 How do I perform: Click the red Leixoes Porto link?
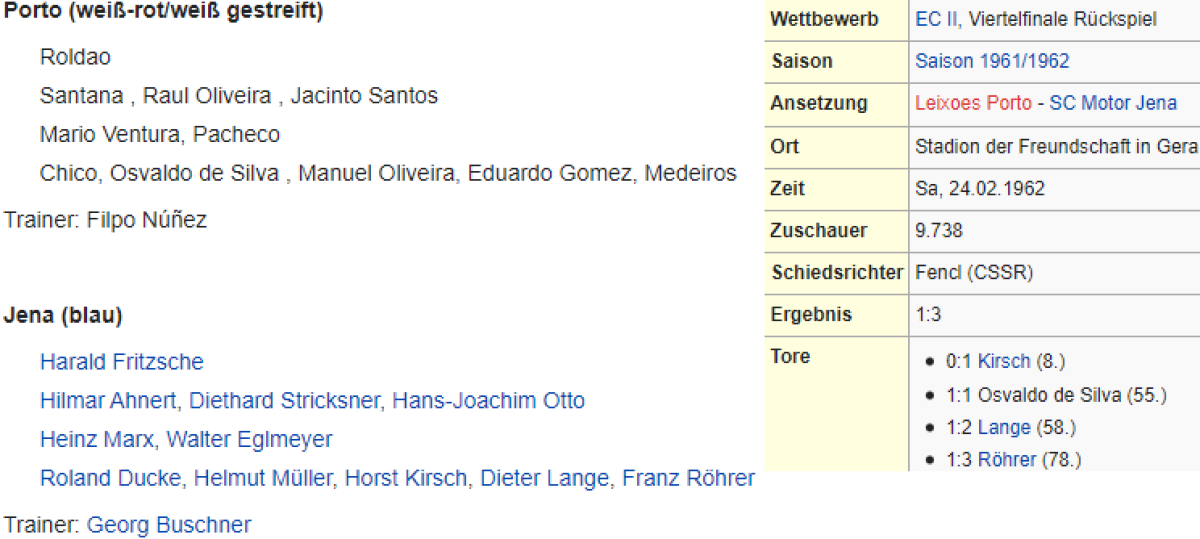tap(973, 103)
